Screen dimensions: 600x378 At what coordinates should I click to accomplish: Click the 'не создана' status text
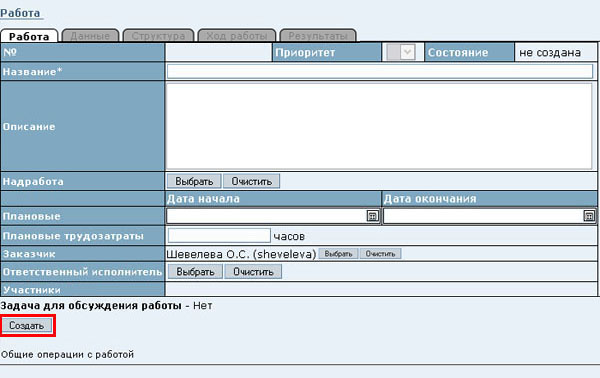click(550, 52)
